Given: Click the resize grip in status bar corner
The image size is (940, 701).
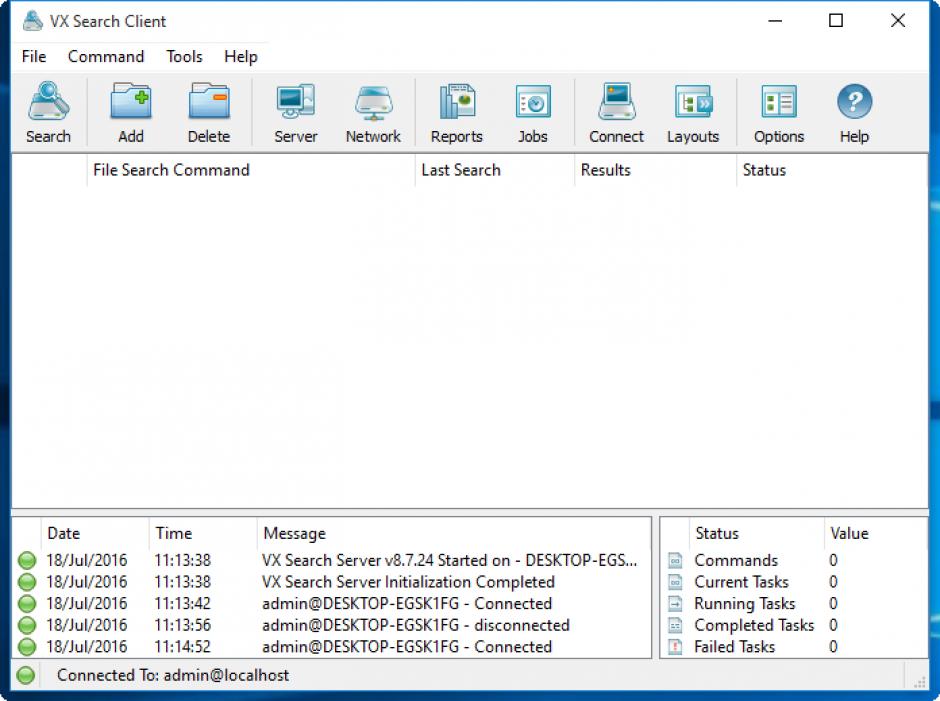Looking at the screenshot, I should [x=920, y=681].
